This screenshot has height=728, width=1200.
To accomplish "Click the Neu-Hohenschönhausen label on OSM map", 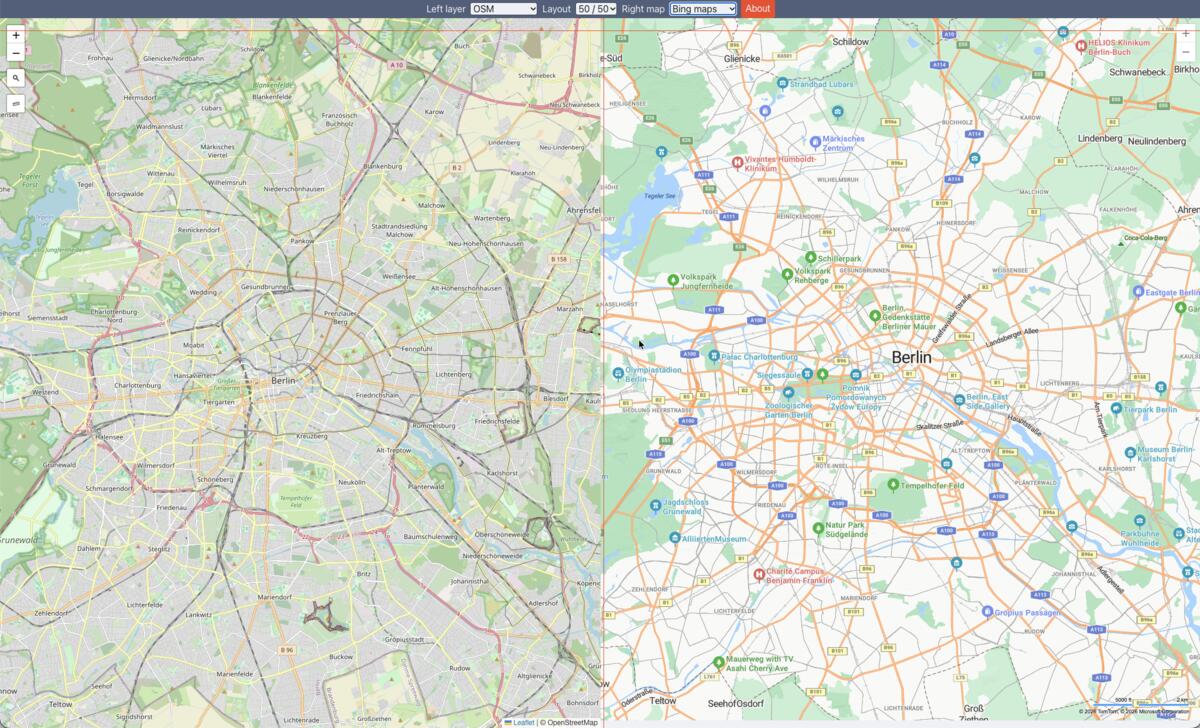I will [x=487, y=243].
